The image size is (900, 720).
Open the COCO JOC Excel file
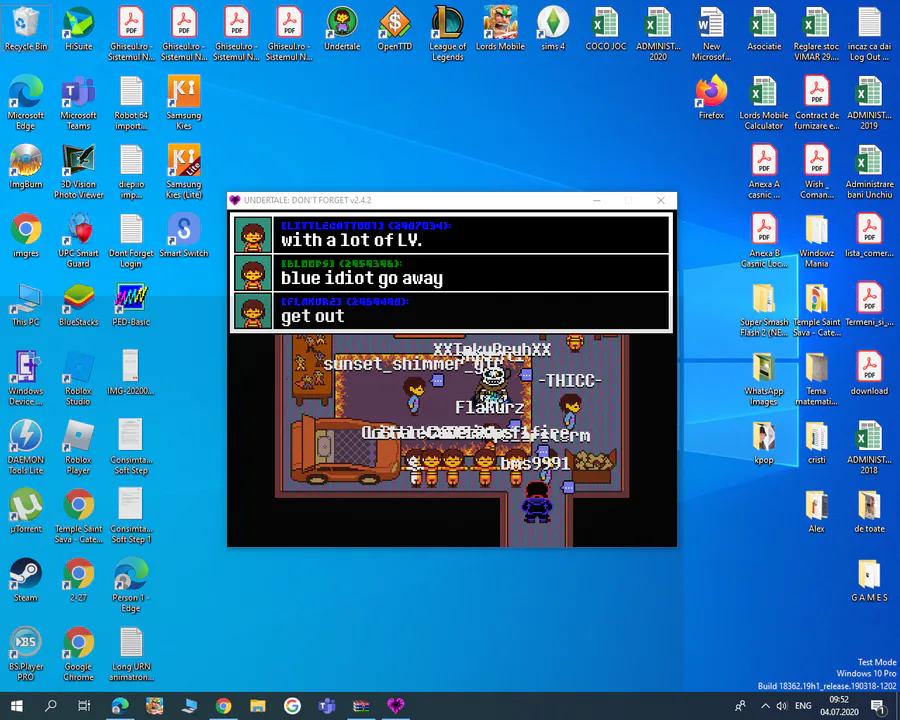[606, 29]
